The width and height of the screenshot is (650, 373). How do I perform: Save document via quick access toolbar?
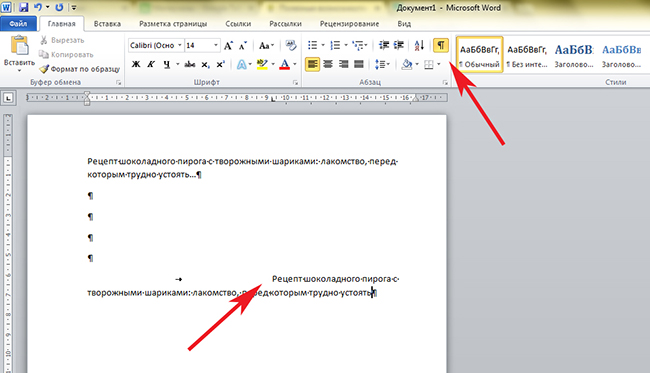pos(23,7)
